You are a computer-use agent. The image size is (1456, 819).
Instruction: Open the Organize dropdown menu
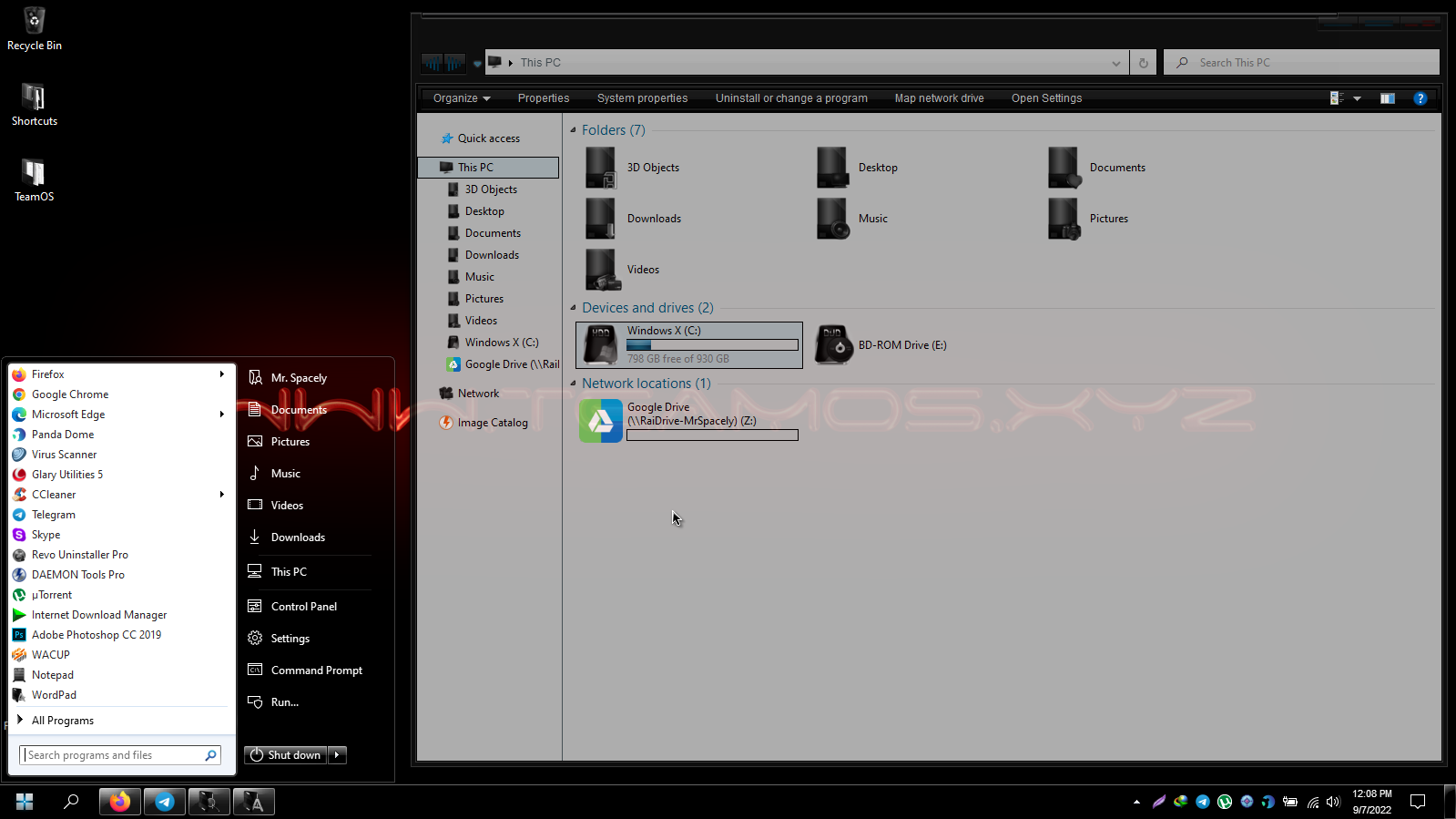pos(462,98)
